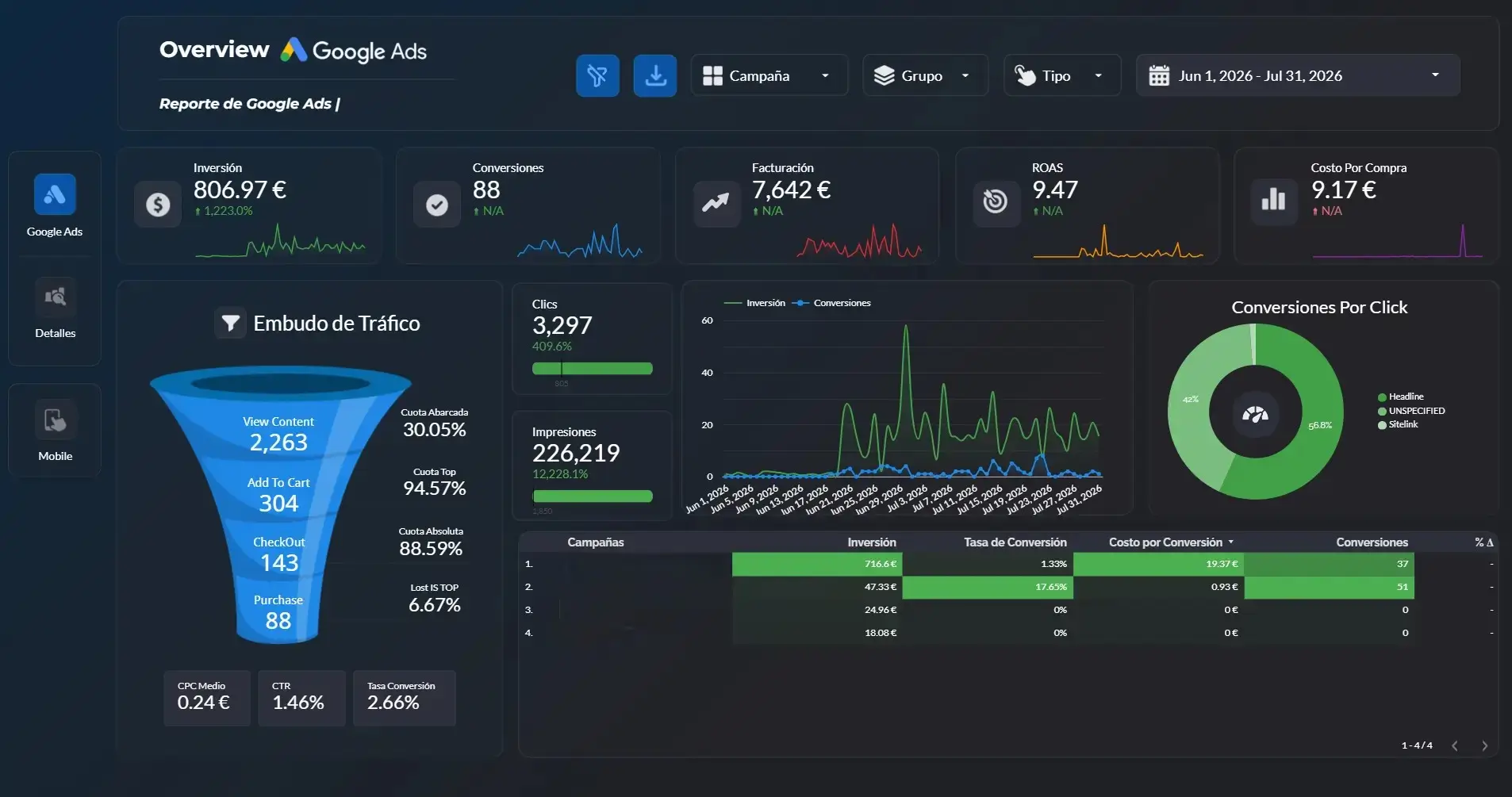The height and width of the screenshot is (797, 1512).
Task: Sort table by Inversión column header
Action: point(871,542)
